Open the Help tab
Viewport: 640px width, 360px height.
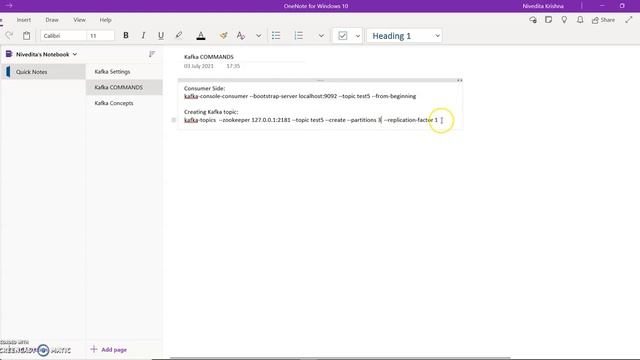105,20
